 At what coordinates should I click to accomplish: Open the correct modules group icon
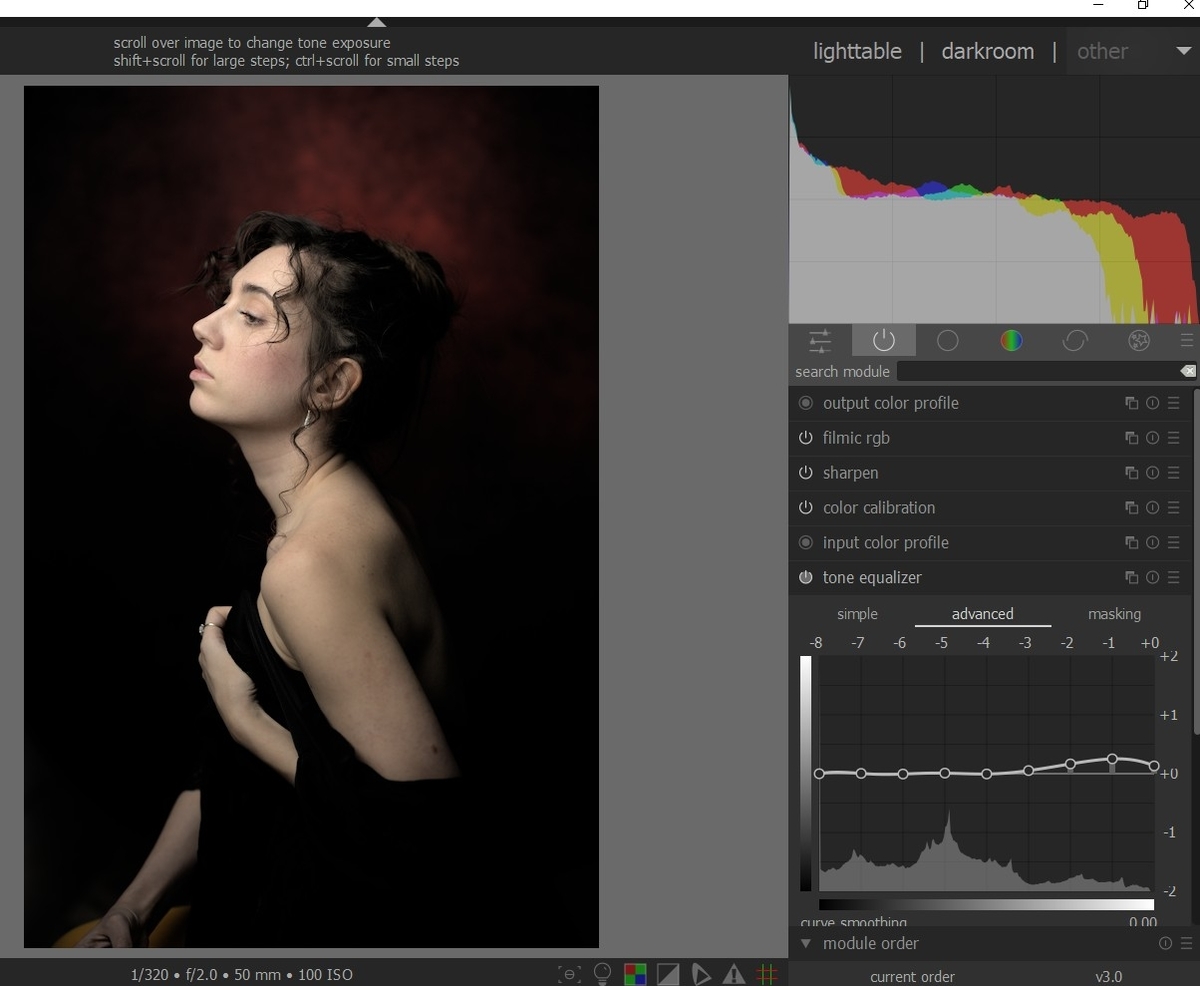coord(1075,341)
